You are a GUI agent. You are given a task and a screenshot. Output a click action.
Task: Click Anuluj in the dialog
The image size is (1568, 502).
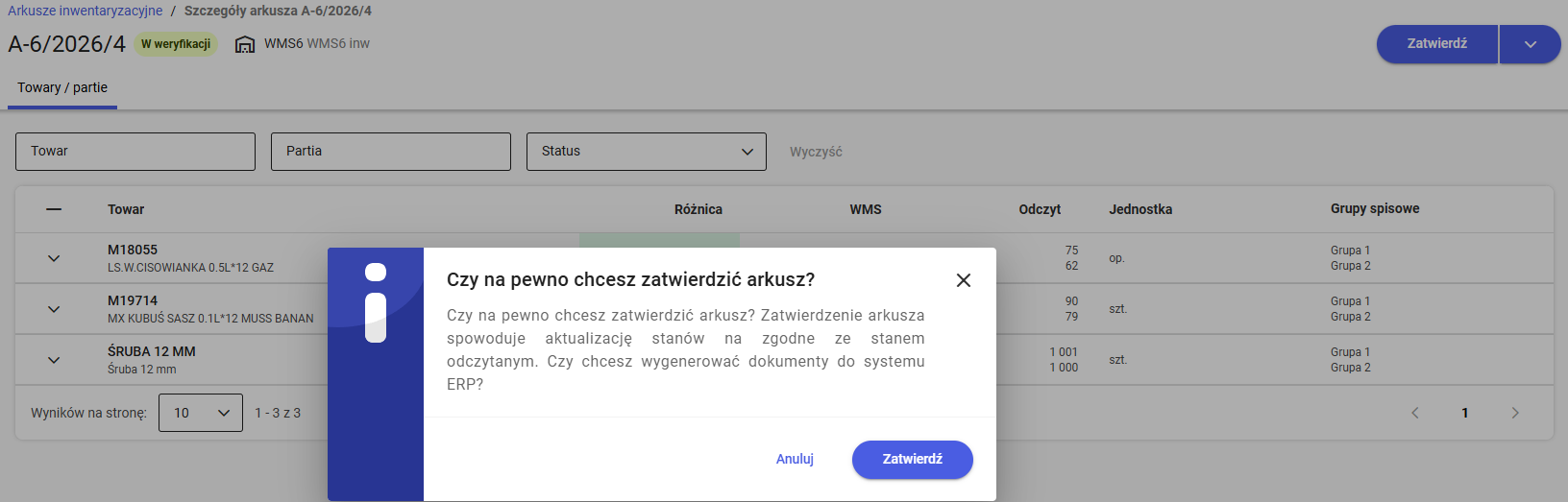point(795,459)
